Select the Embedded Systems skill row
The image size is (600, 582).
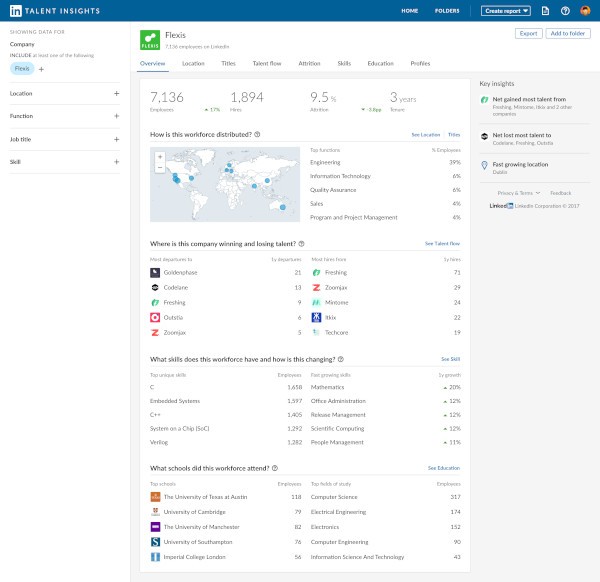(x=226, y=401)
